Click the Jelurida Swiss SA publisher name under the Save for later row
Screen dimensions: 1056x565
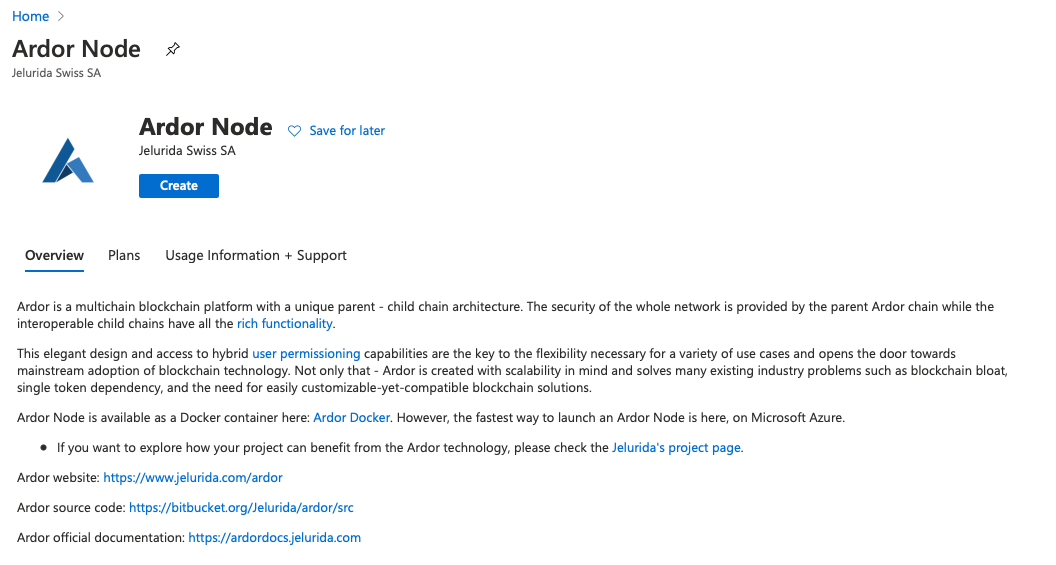pyautogui.click(x=187, y=151)
